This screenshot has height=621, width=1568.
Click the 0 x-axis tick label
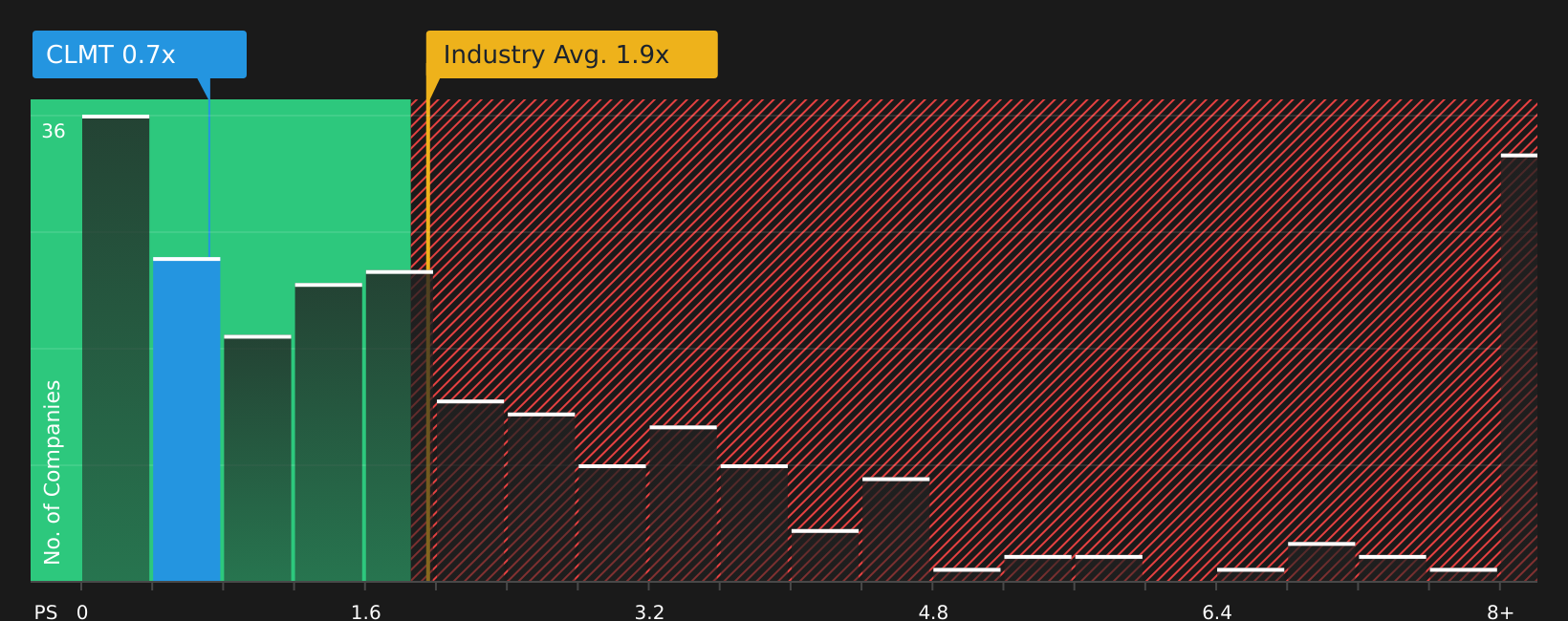point(82,612)
